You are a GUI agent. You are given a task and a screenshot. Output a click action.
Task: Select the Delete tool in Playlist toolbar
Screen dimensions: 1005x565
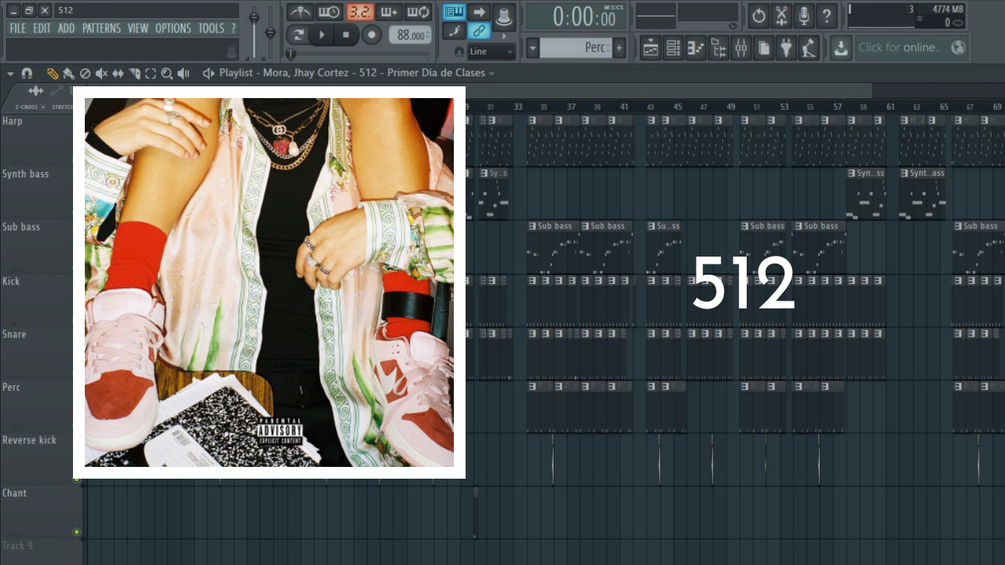[85, 74]
